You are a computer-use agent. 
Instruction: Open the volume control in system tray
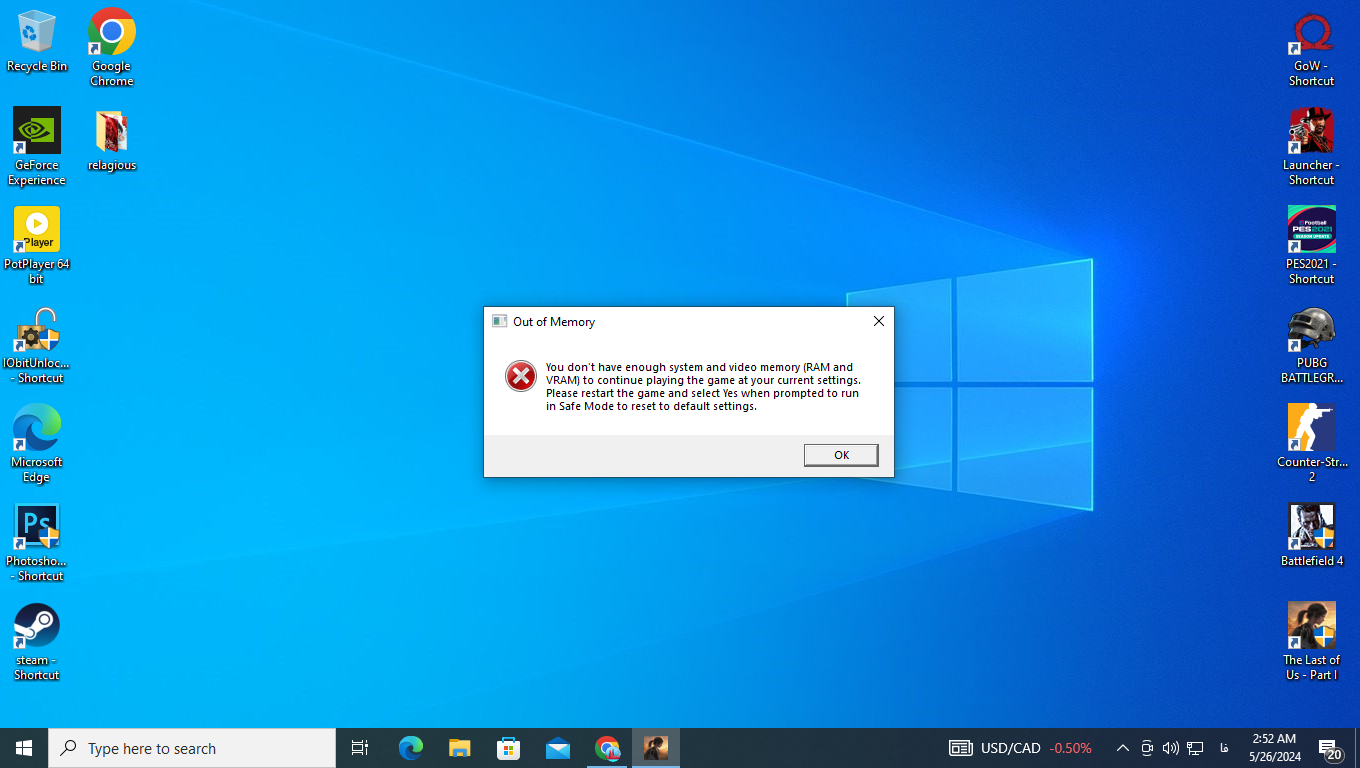[x=1170, y=748]
